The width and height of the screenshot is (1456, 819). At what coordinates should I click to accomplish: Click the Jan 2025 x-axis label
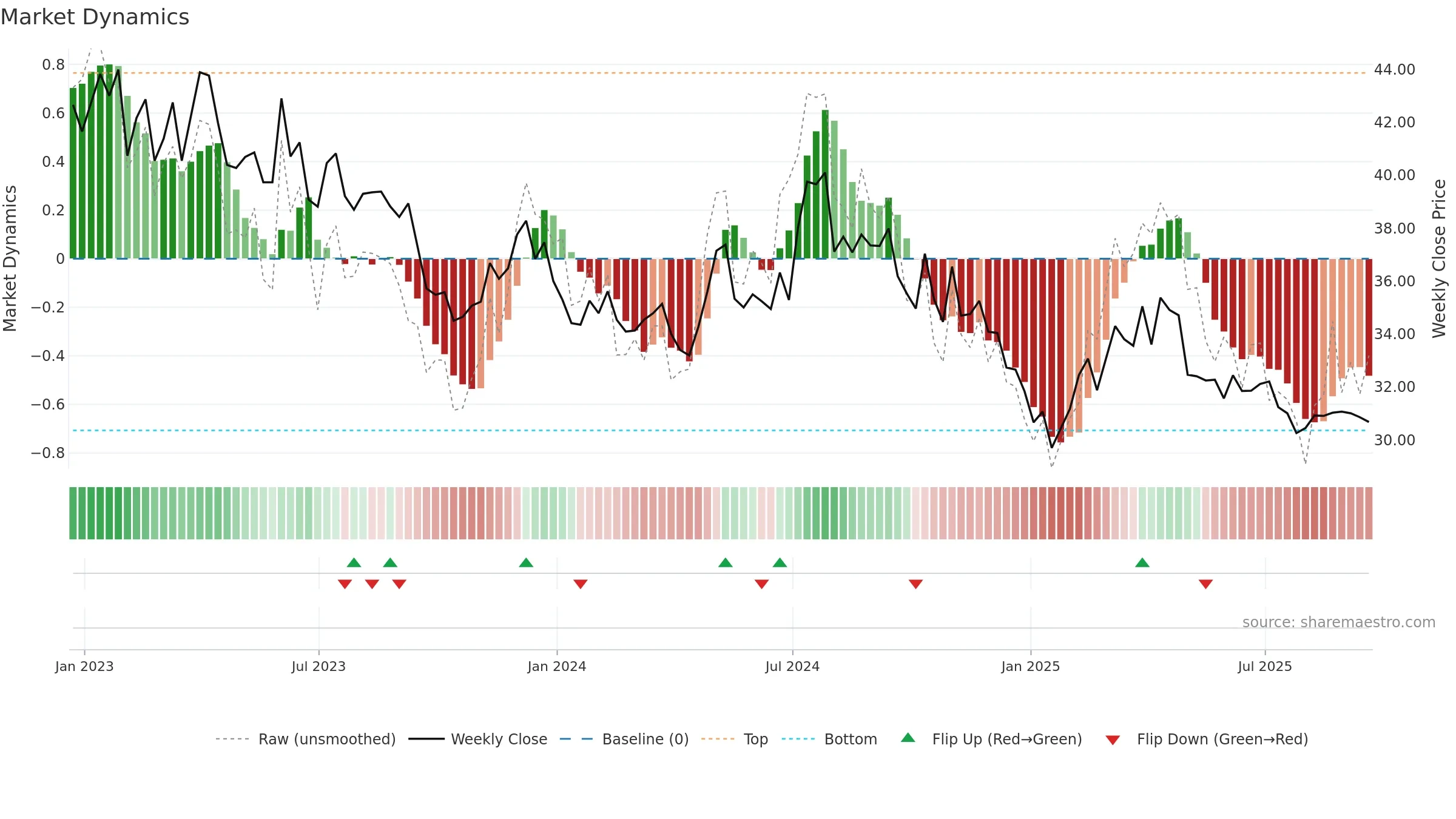(x=1031, y=666)
